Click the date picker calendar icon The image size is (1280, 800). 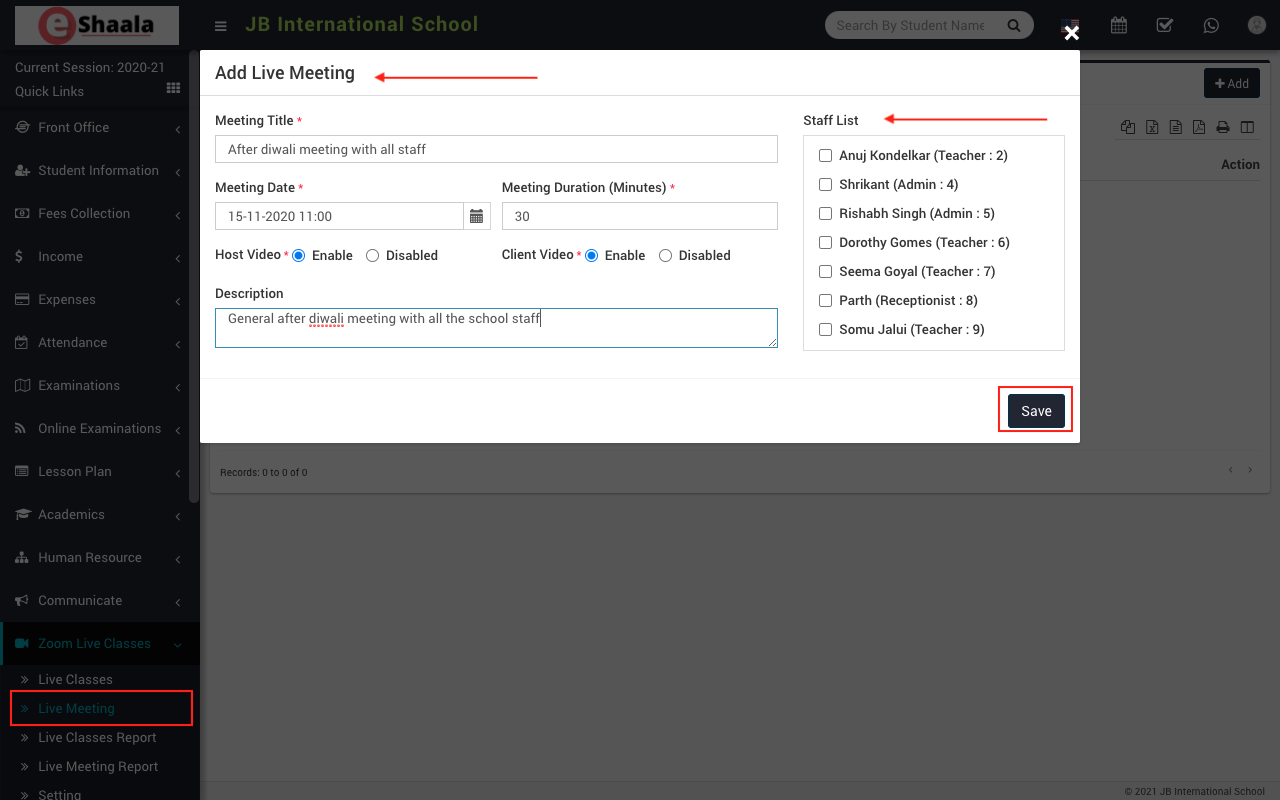click(476, 216)
